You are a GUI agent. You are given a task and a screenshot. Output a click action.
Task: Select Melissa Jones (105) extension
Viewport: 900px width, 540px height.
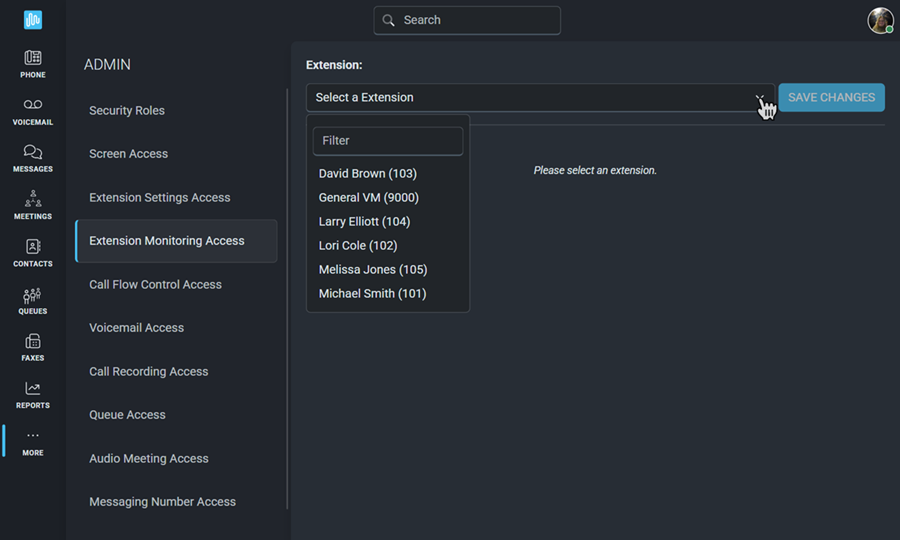tap(373, 270)
